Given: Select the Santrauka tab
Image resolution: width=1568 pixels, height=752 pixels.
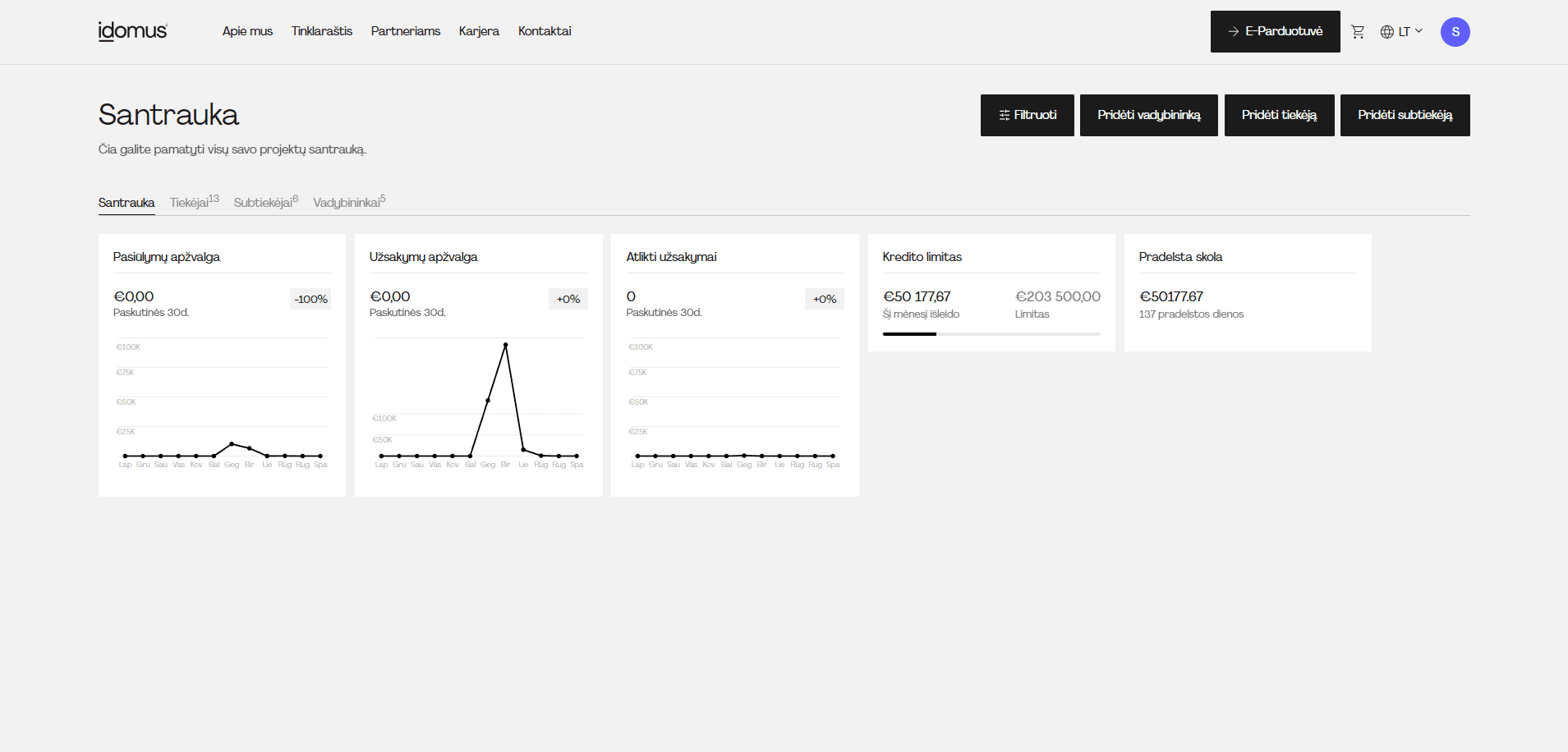Looking at the screenshot, I should coord(126,203).
